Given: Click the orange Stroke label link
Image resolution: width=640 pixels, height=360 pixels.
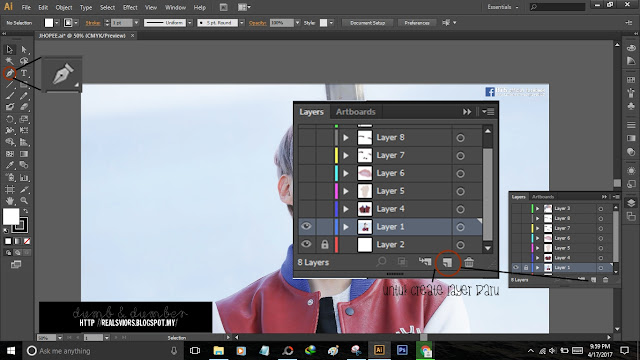Looking at the screenshot, I should coord(93,23).
